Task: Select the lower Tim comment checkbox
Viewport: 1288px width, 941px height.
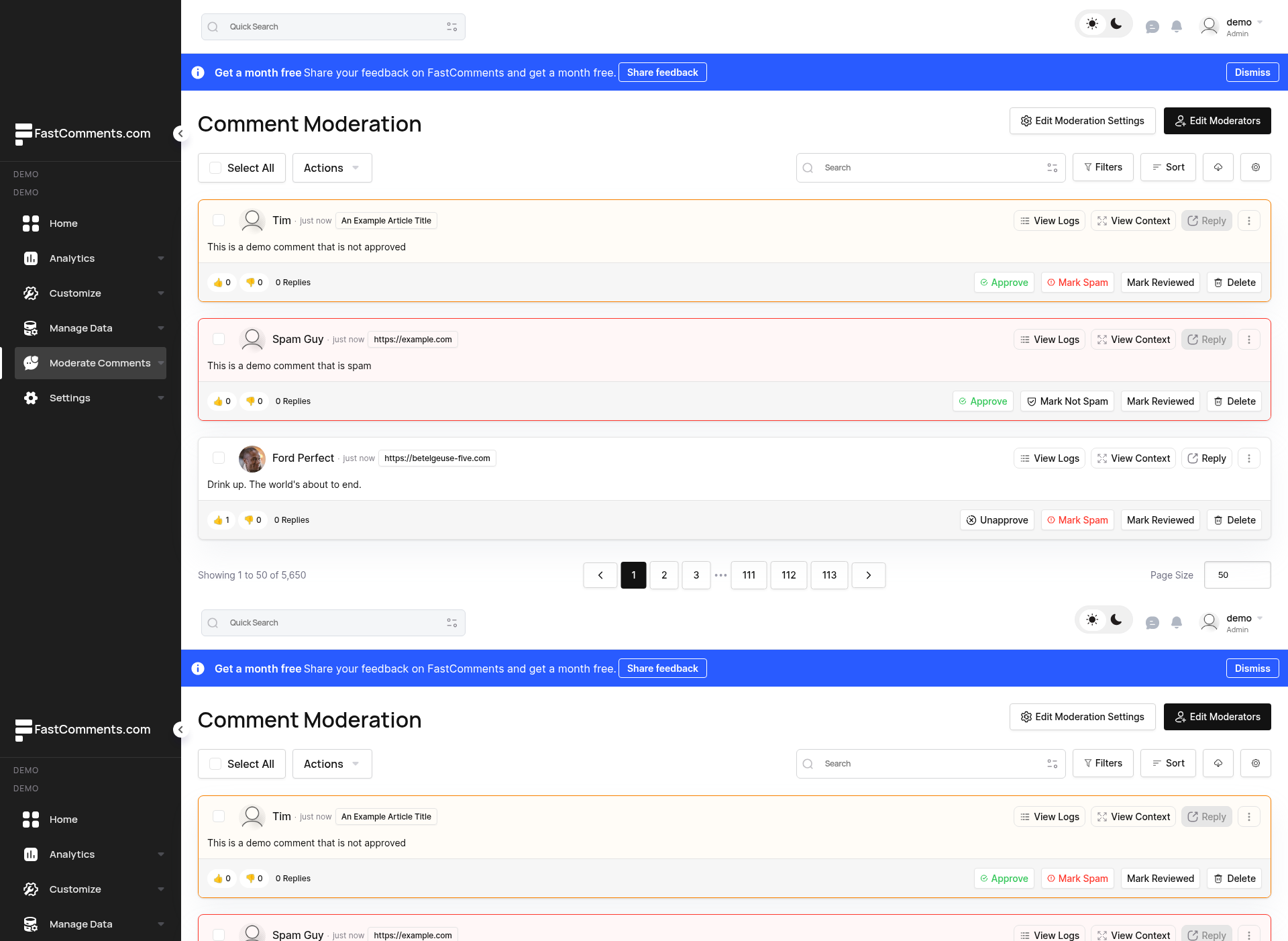Action: click(219, 816)
